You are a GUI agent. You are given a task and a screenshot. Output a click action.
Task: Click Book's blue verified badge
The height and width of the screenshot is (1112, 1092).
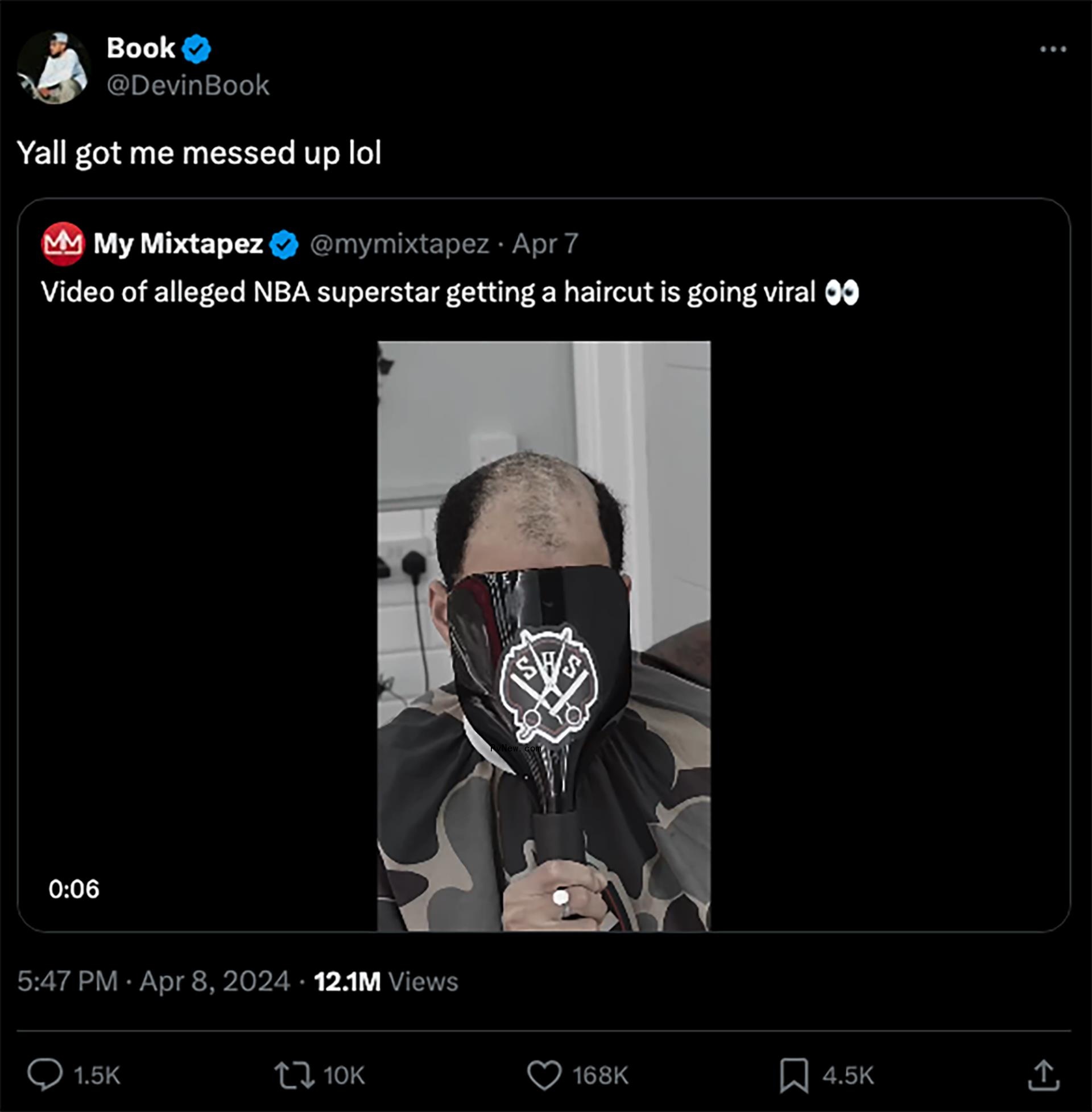pos(196,49)
